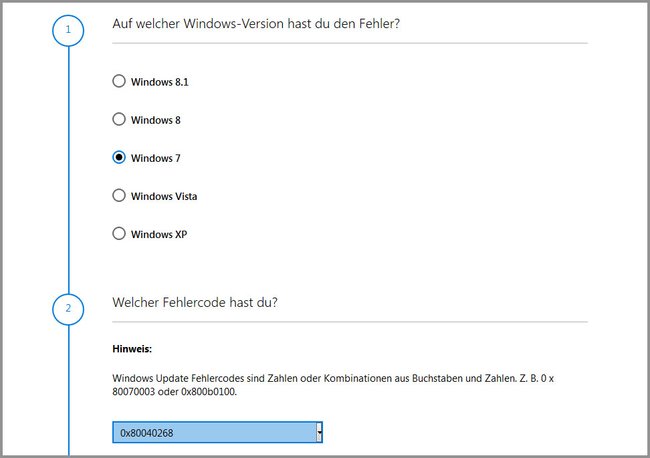Select the Windows 8.1 radio button
The image size is (650, 458).
[x=119, y=81]
